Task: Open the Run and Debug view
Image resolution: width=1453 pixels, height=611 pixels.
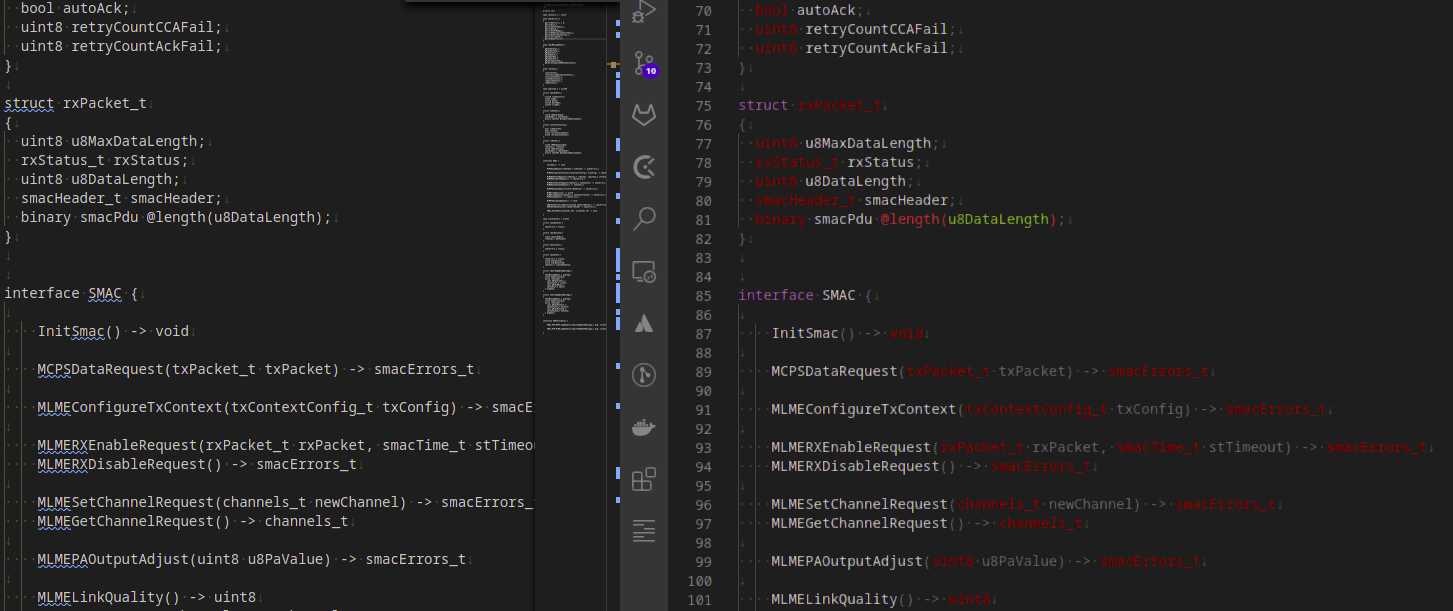Action: coord(644,11)
